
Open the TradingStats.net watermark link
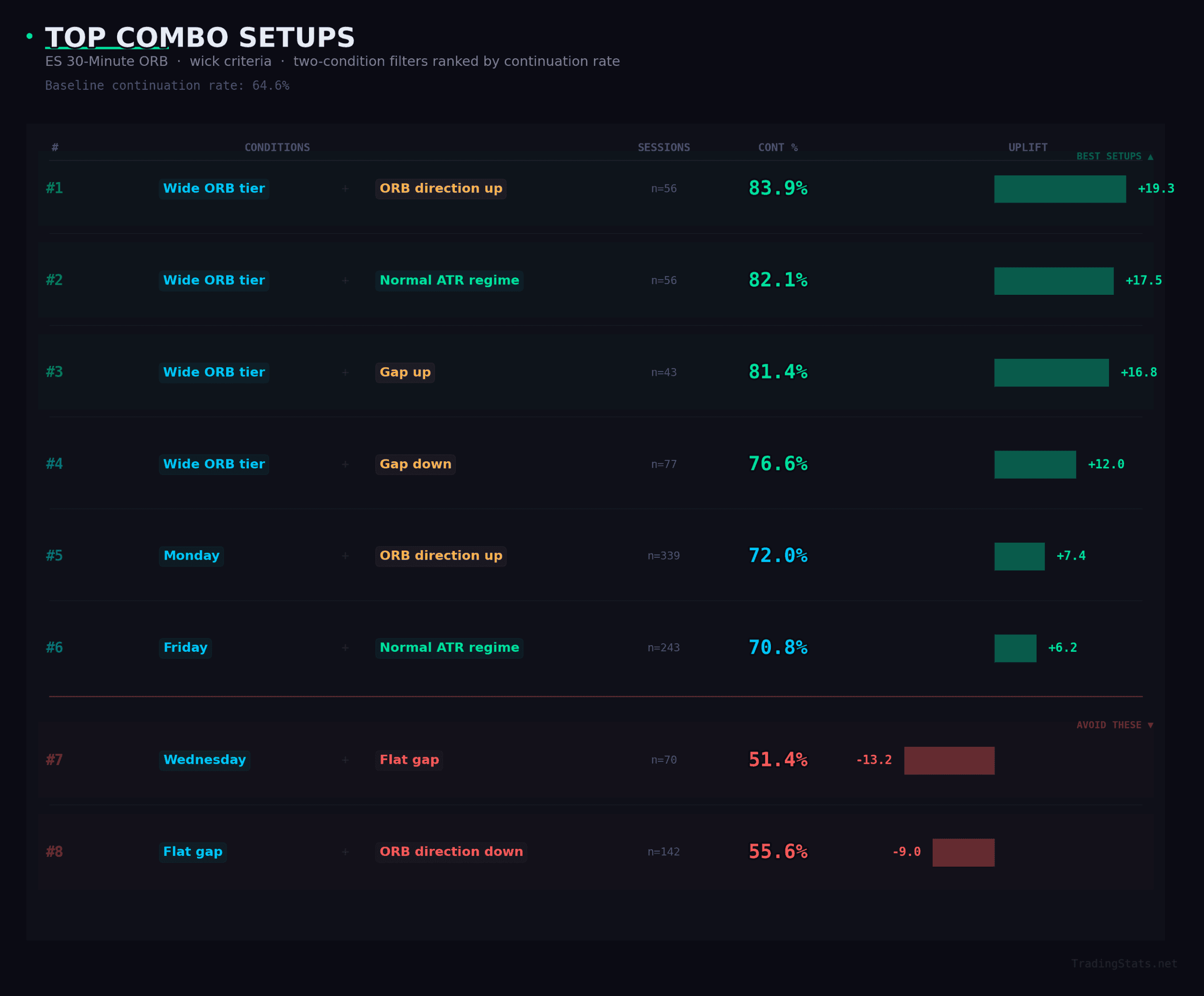click(1124, 963)
